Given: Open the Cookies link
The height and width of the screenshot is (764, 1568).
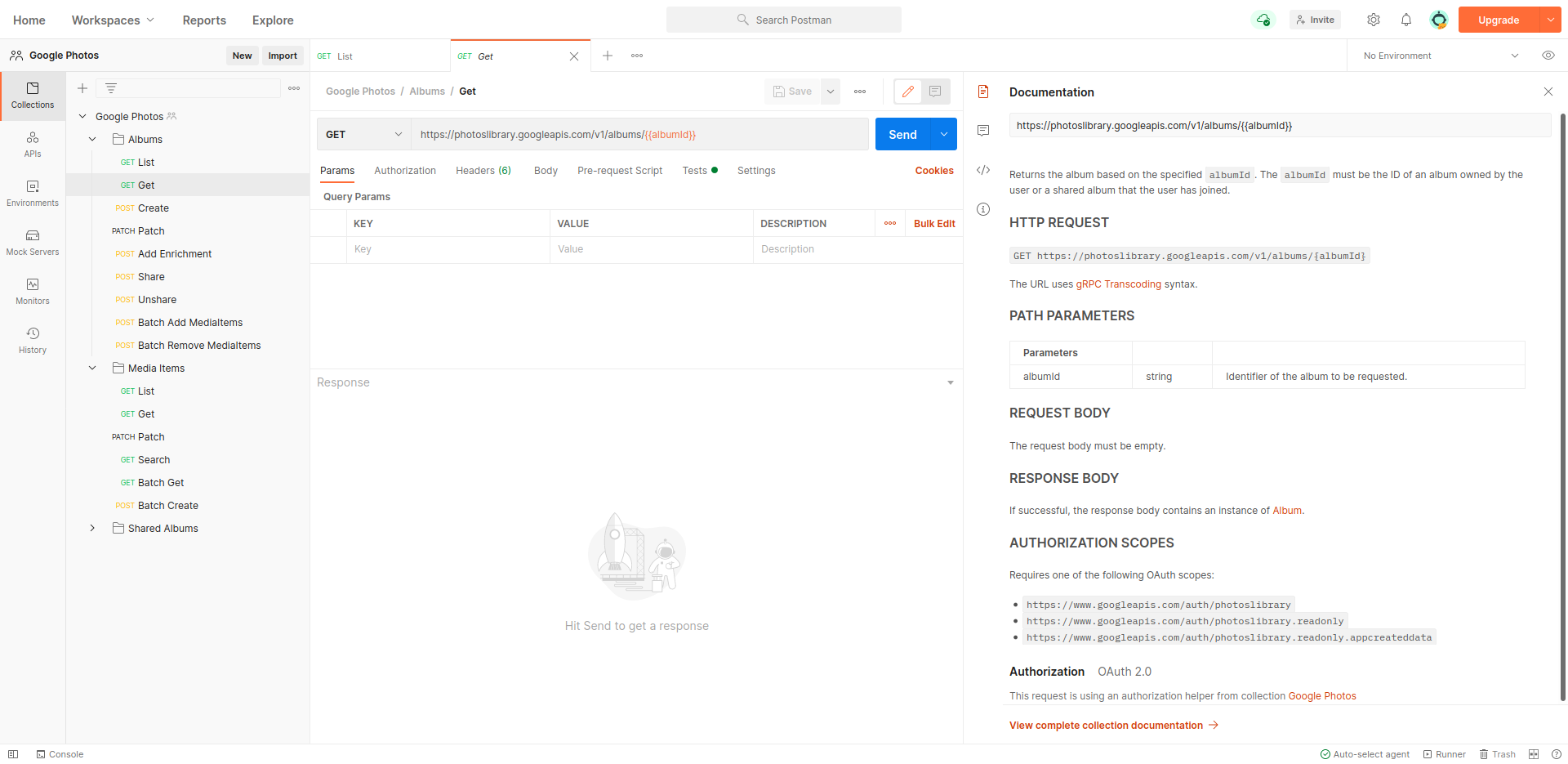Looking at the screenshot, I should [x=934, y=171].
